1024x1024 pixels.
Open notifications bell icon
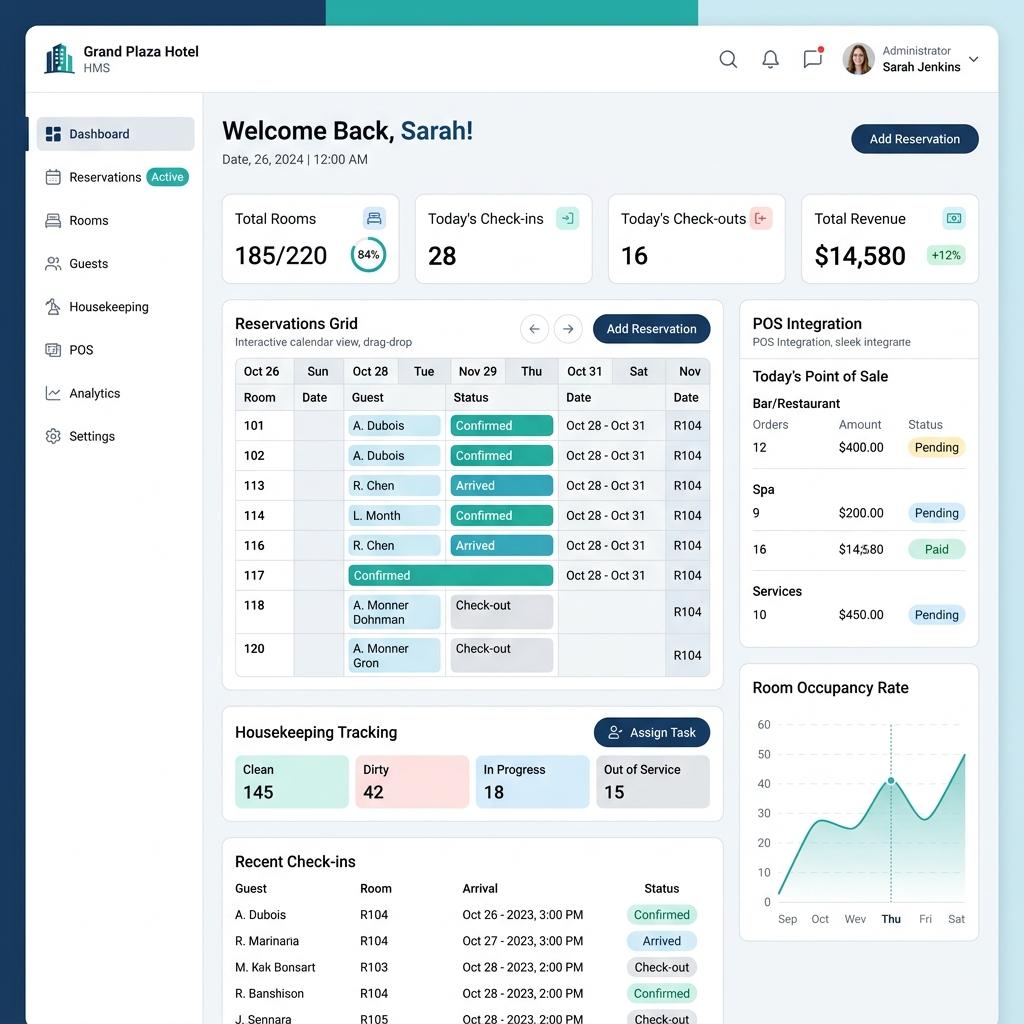(x=771, y=59)
